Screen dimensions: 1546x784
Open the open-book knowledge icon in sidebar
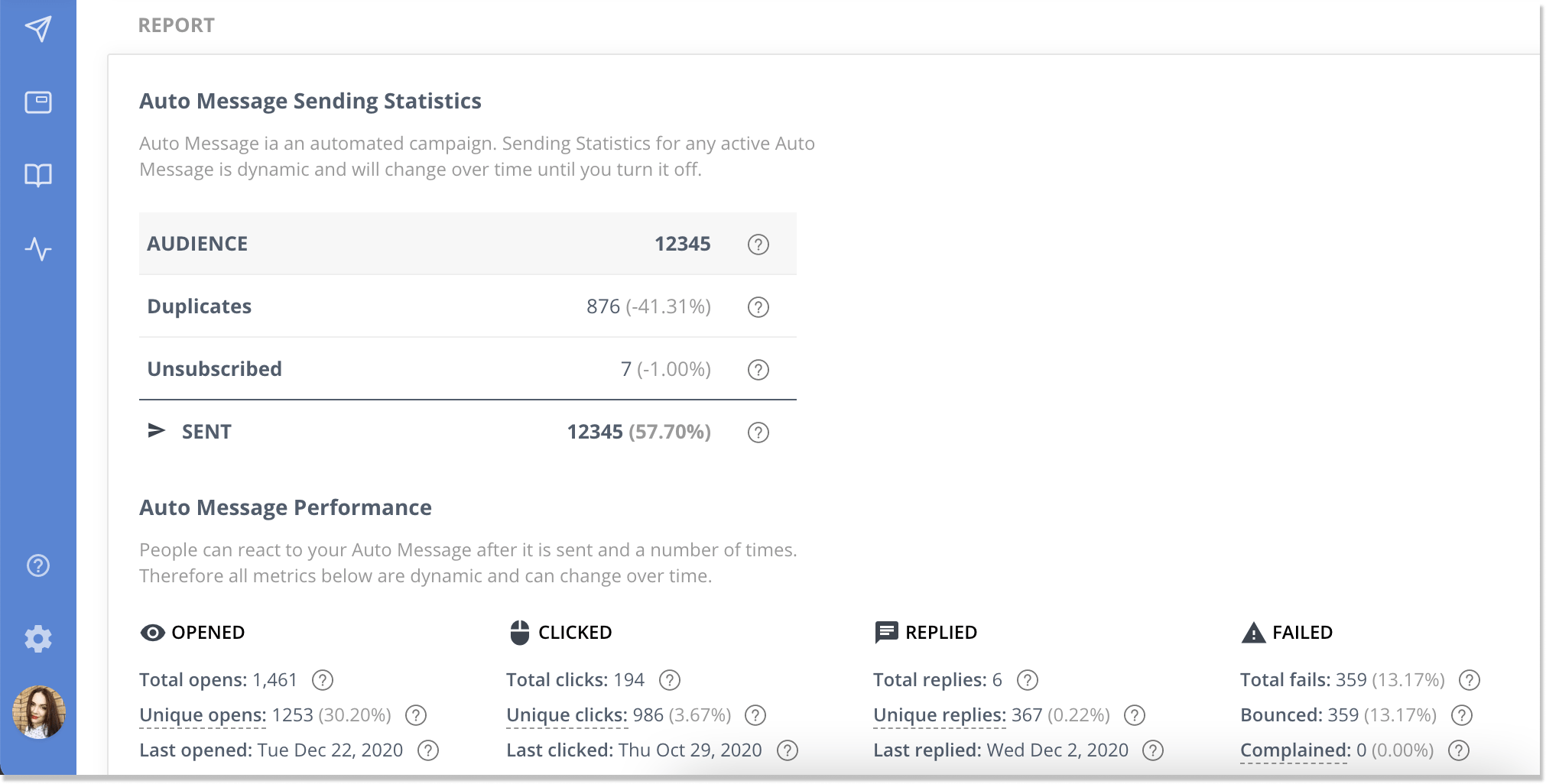[38, 176]
